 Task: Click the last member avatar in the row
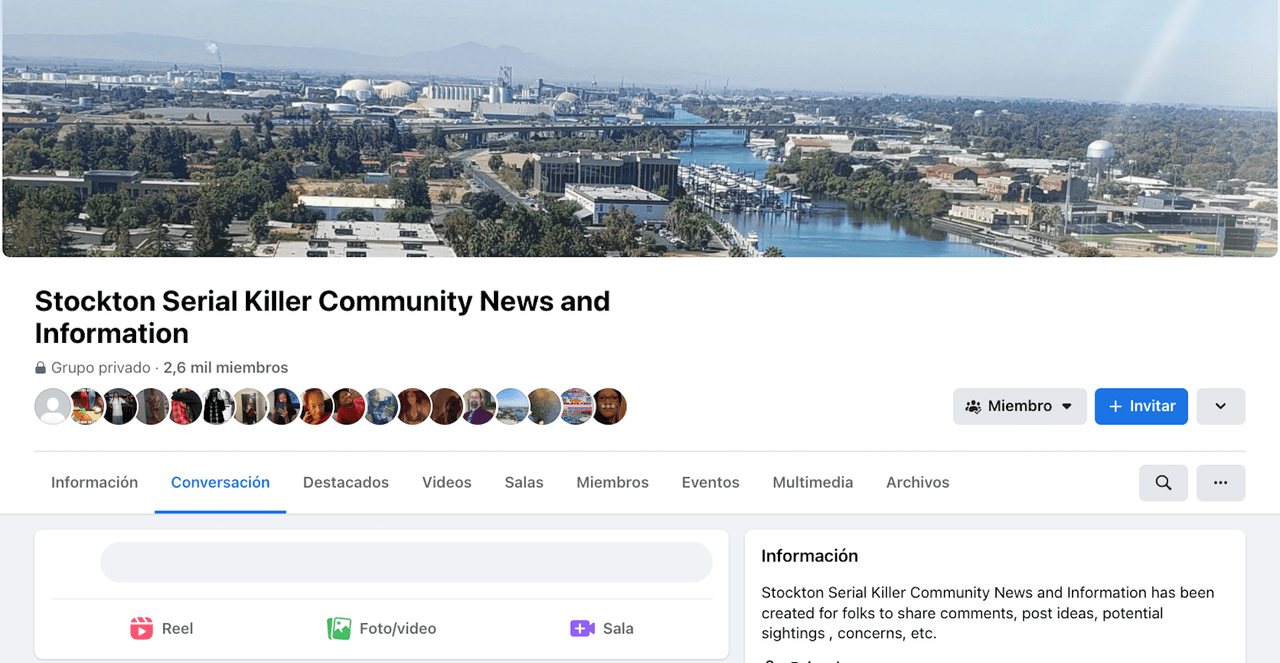click(609, 407)
